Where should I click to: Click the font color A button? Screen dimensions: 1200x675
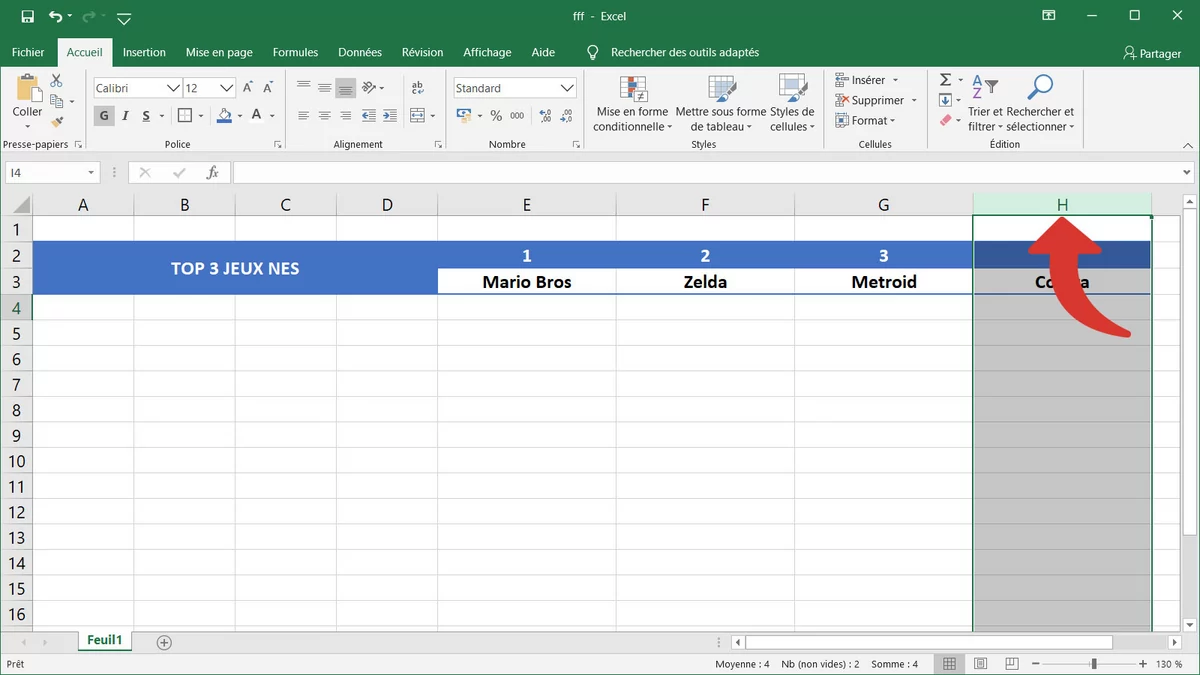point(257,116)
